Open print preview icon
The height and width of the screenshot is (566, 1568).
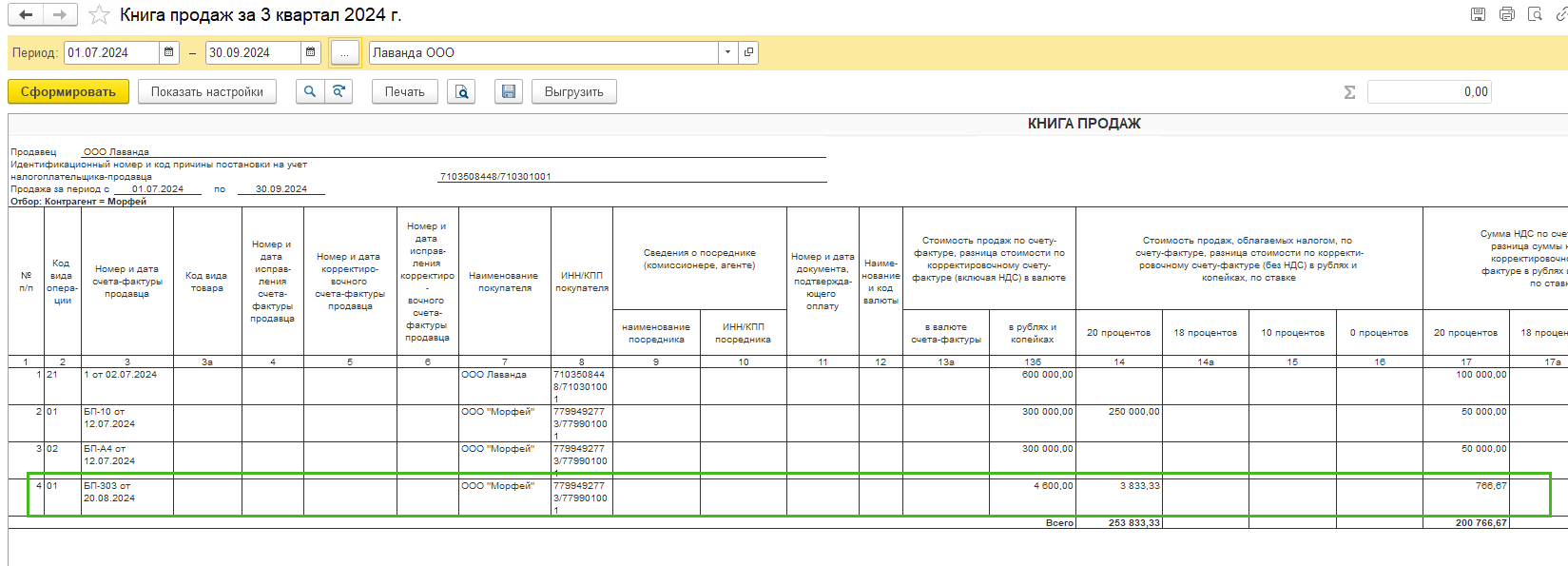coord(461,91)
